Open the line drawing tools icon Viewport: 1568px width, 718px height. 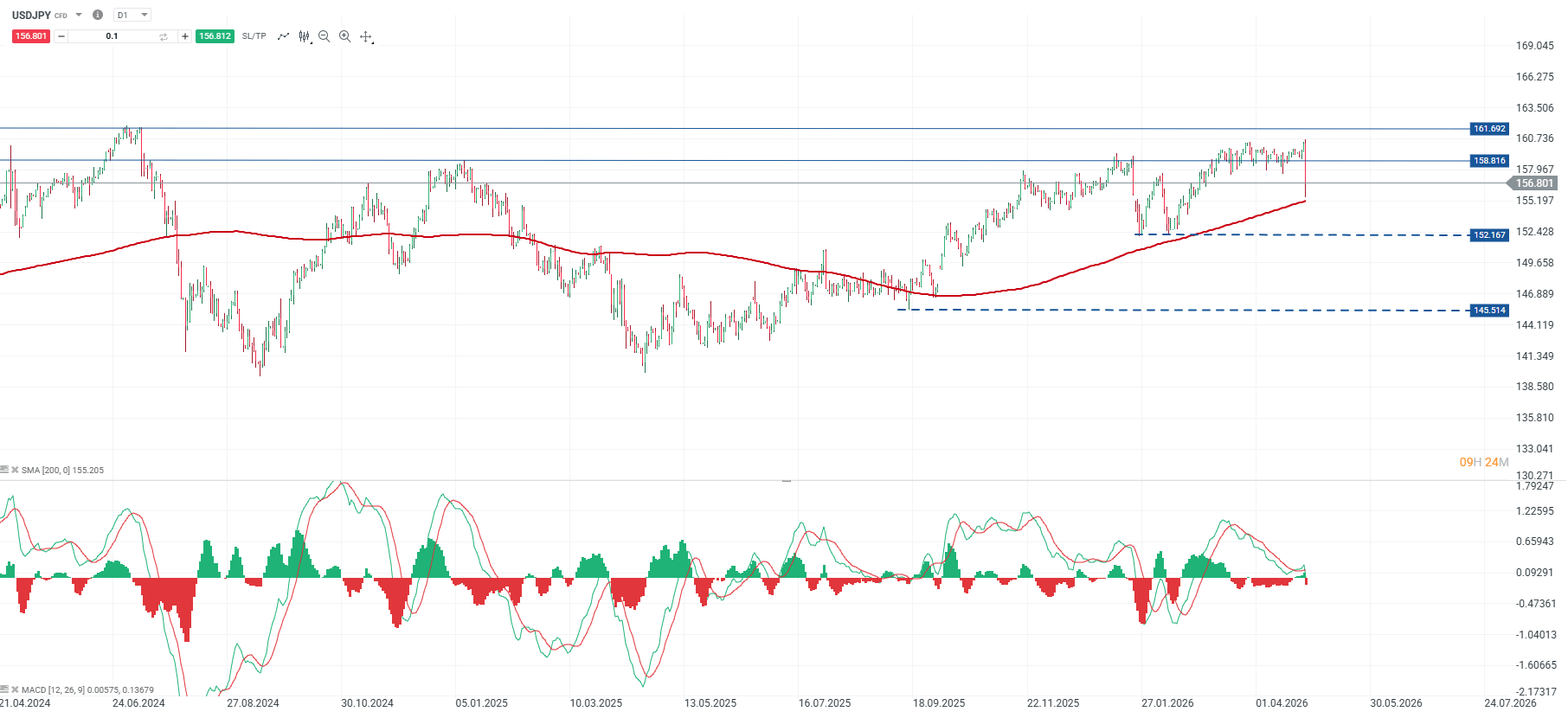(283, 36)
